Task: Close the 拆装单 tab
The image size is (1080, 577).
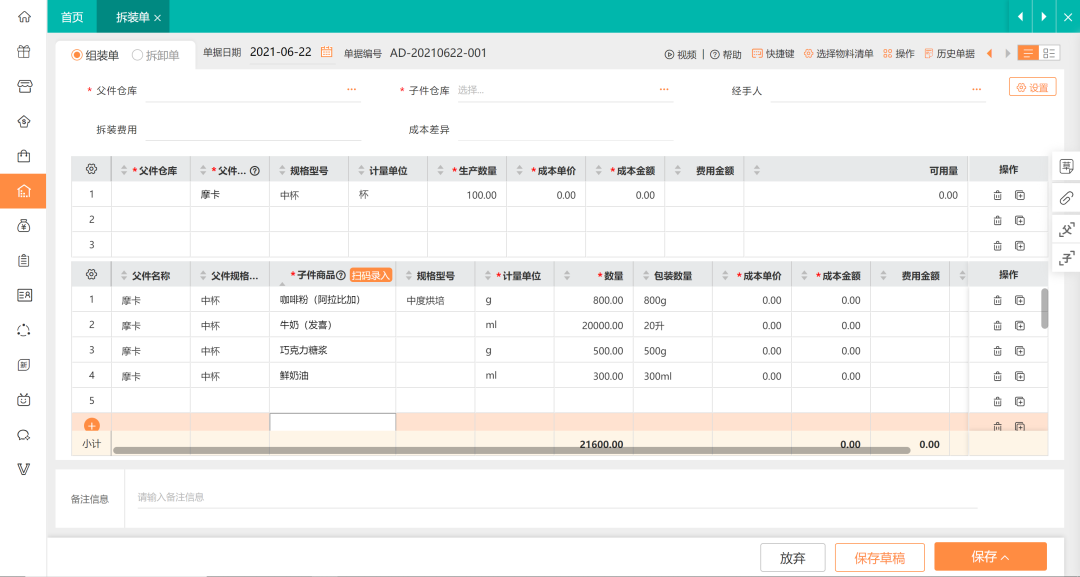Action: tap(158, 18)
